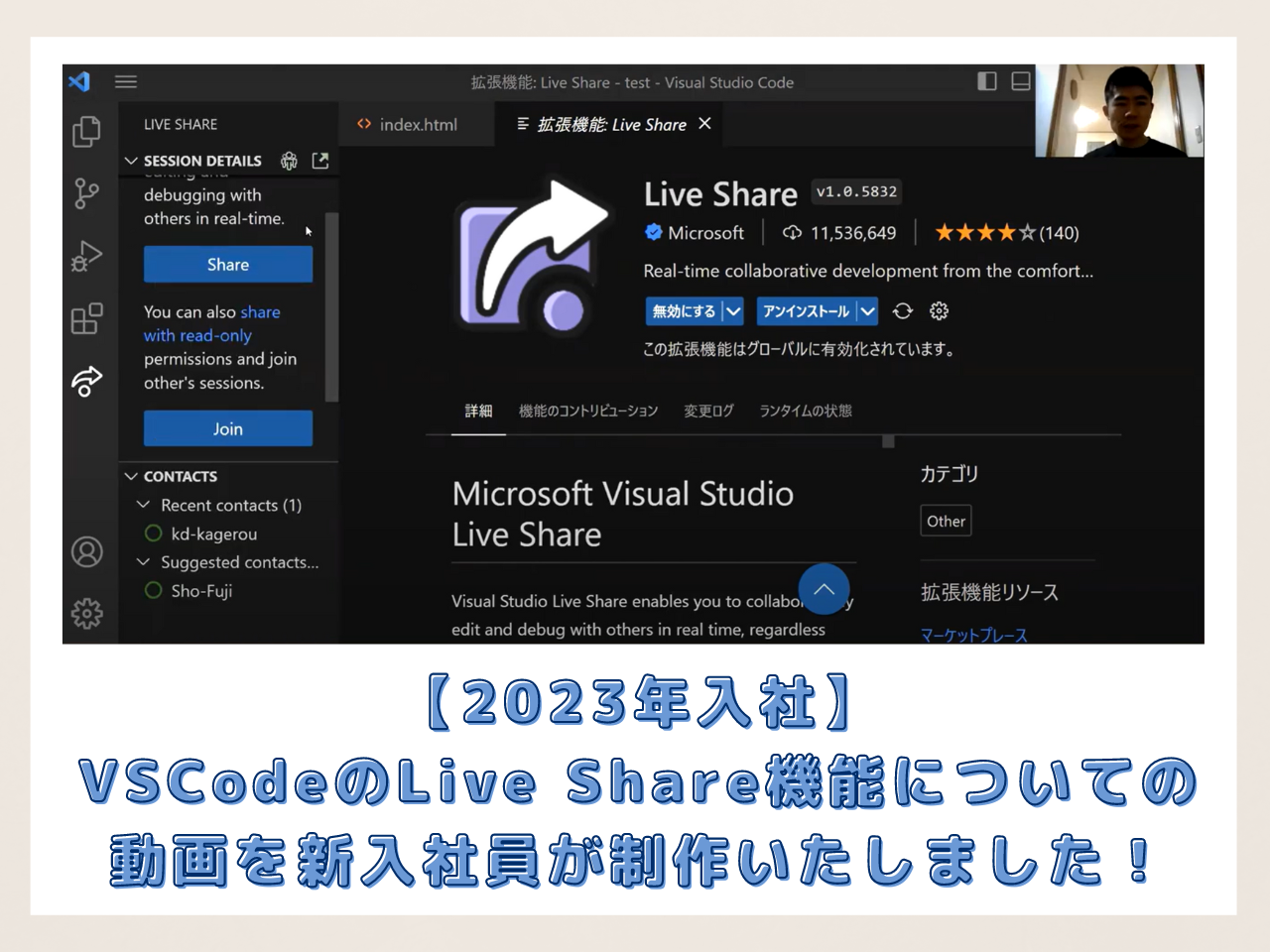The image size is (1270, 952).
Task: Open the Explorer view in activity bar
Action: point(86,131)
